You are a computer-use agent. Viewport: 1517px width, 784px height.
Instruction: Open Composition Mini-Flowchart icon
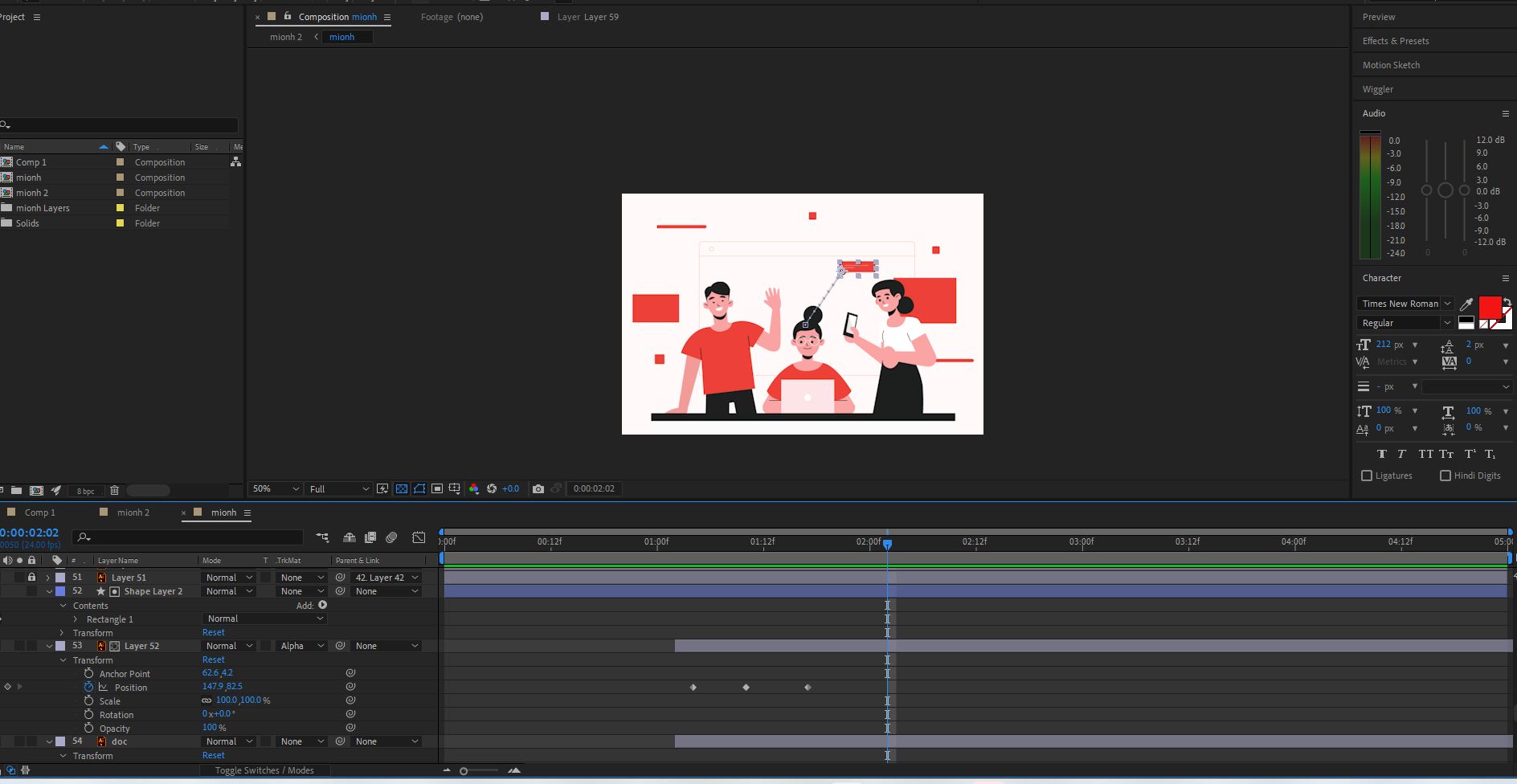[322, 537]
